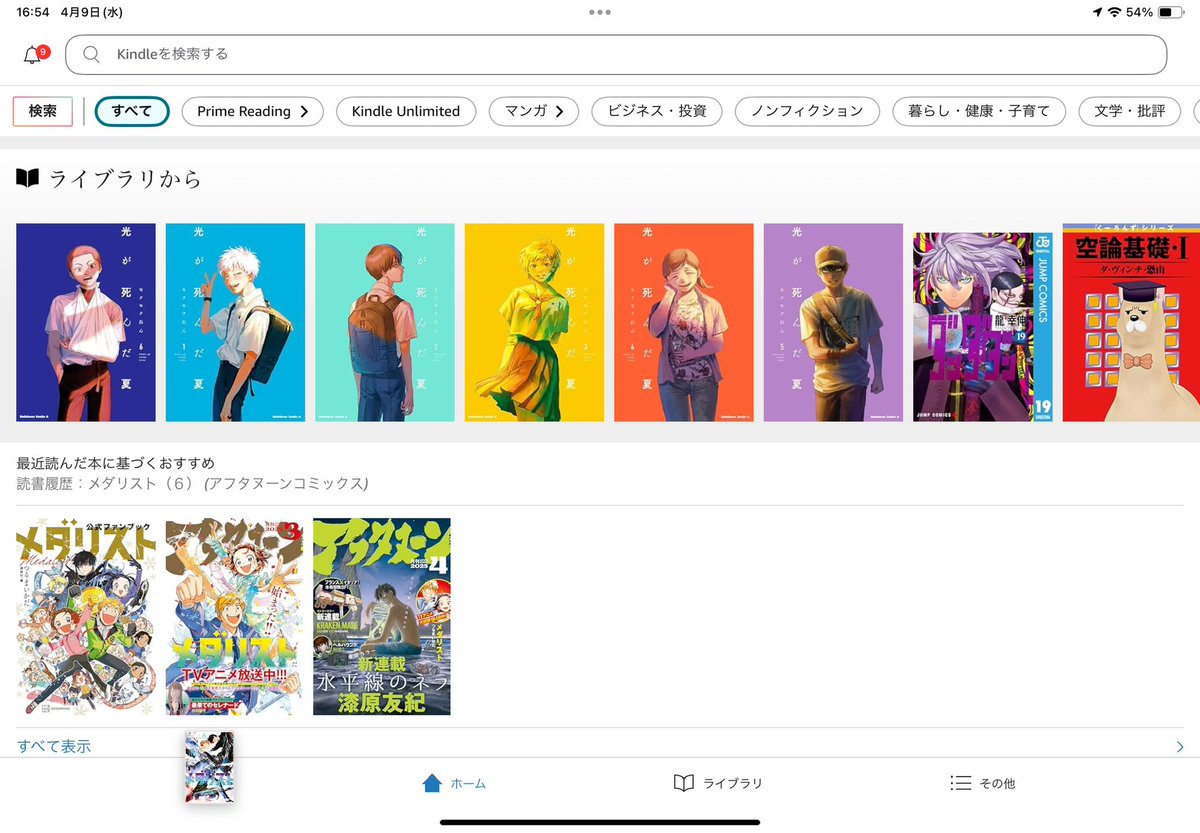
Task: Focus the Kindle search field
Action: [x=616, y=54]
